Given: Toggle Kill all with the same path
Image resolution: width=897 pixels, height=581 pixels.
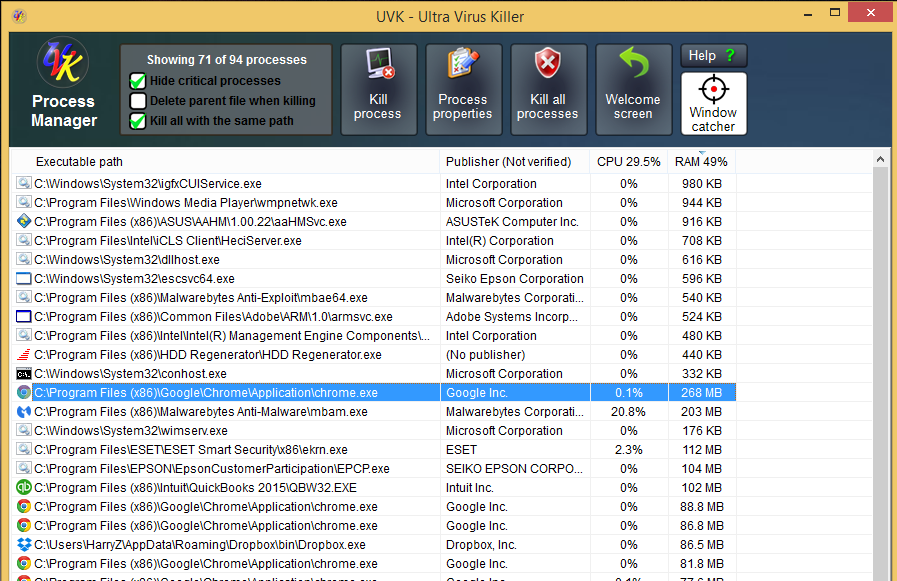Looking at the screenshot, I should pyautogui.click(x=137, y=121).
